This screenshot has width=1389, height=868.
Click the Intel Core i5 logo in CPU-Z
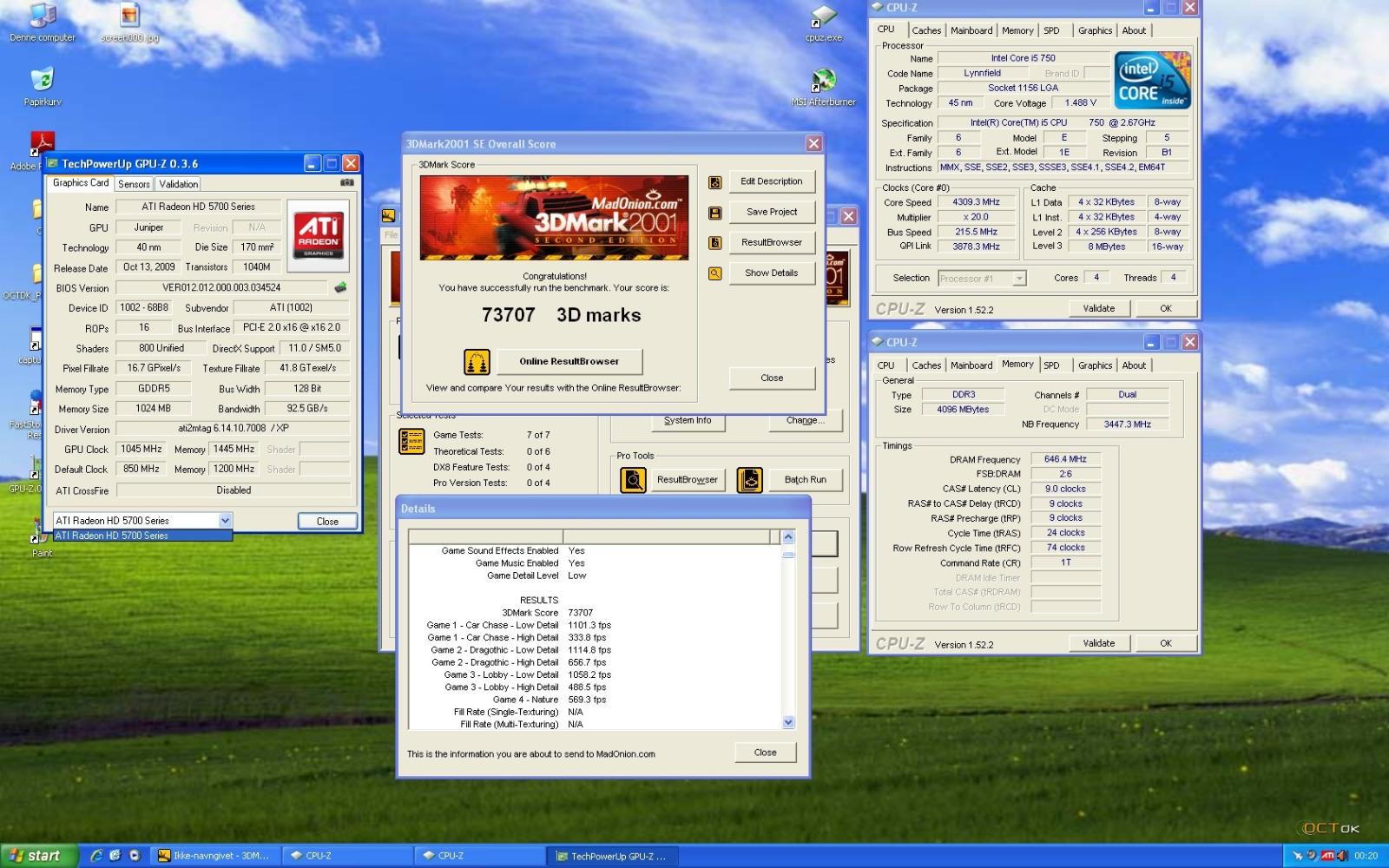pyautogui.click(x=1153, y=80)
